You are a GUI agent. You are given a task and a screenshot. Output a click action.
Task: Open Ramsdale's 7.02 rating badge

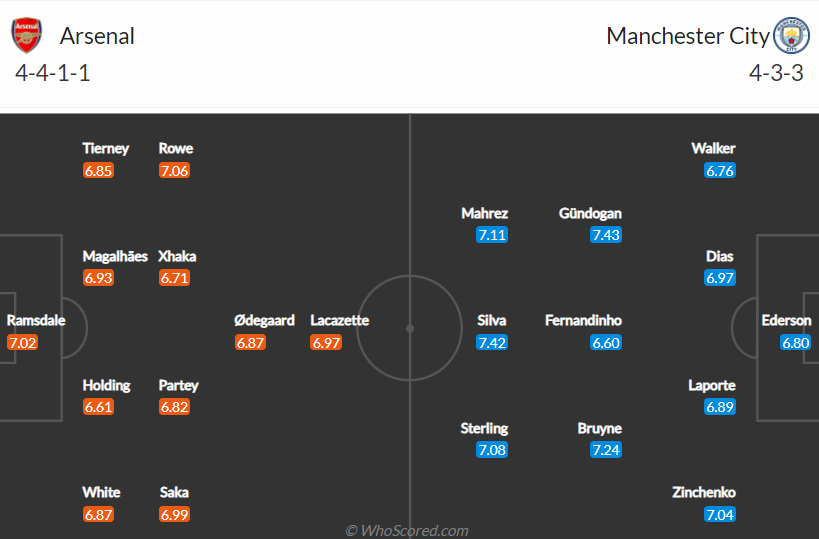coord(22,343)
